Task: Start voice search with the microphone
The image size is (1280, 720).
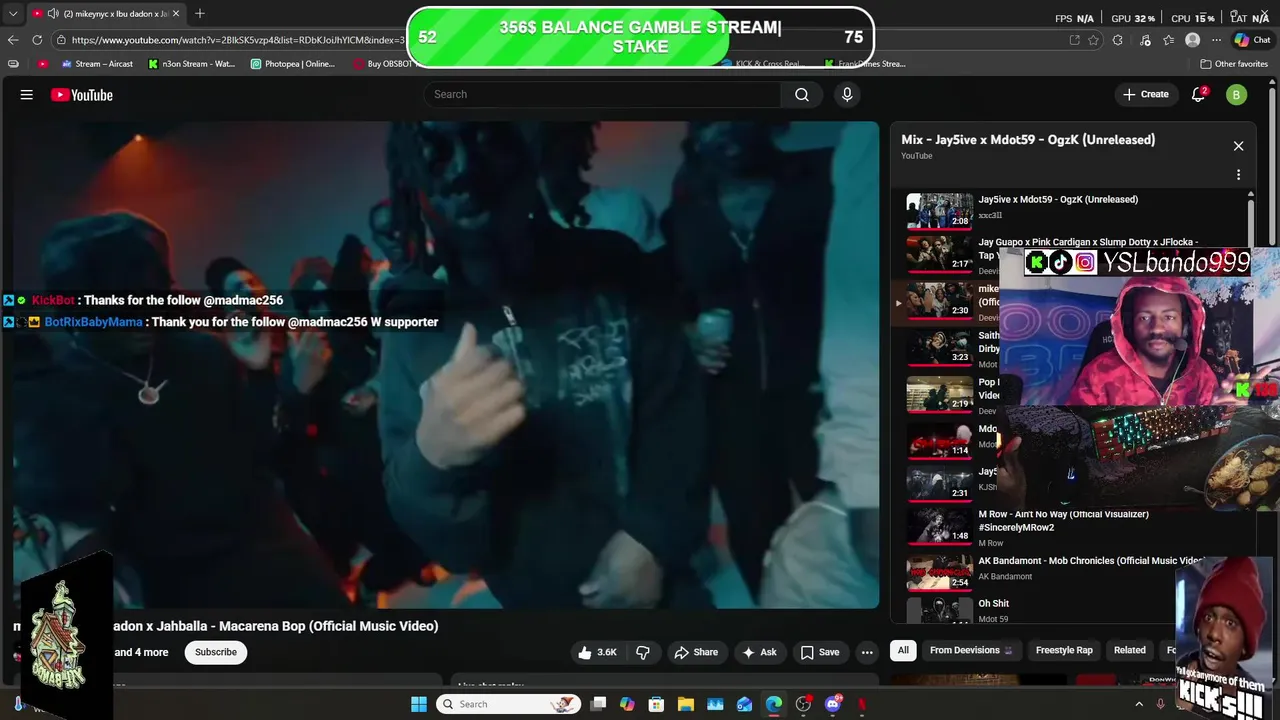Action: point(847,94)
